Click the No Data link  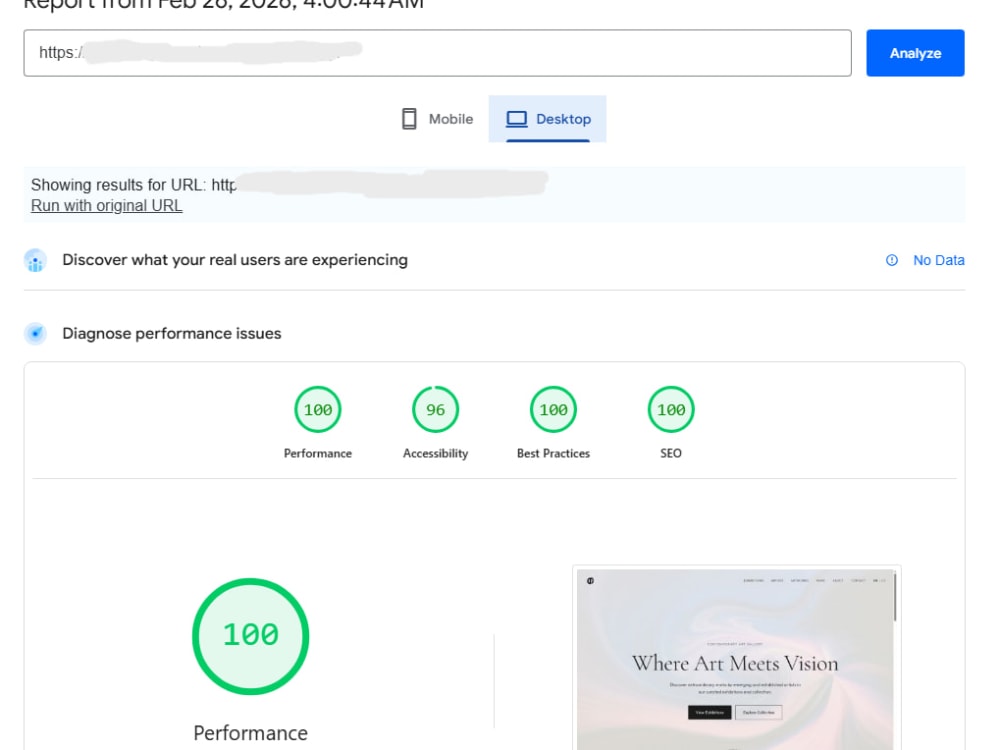938,260
